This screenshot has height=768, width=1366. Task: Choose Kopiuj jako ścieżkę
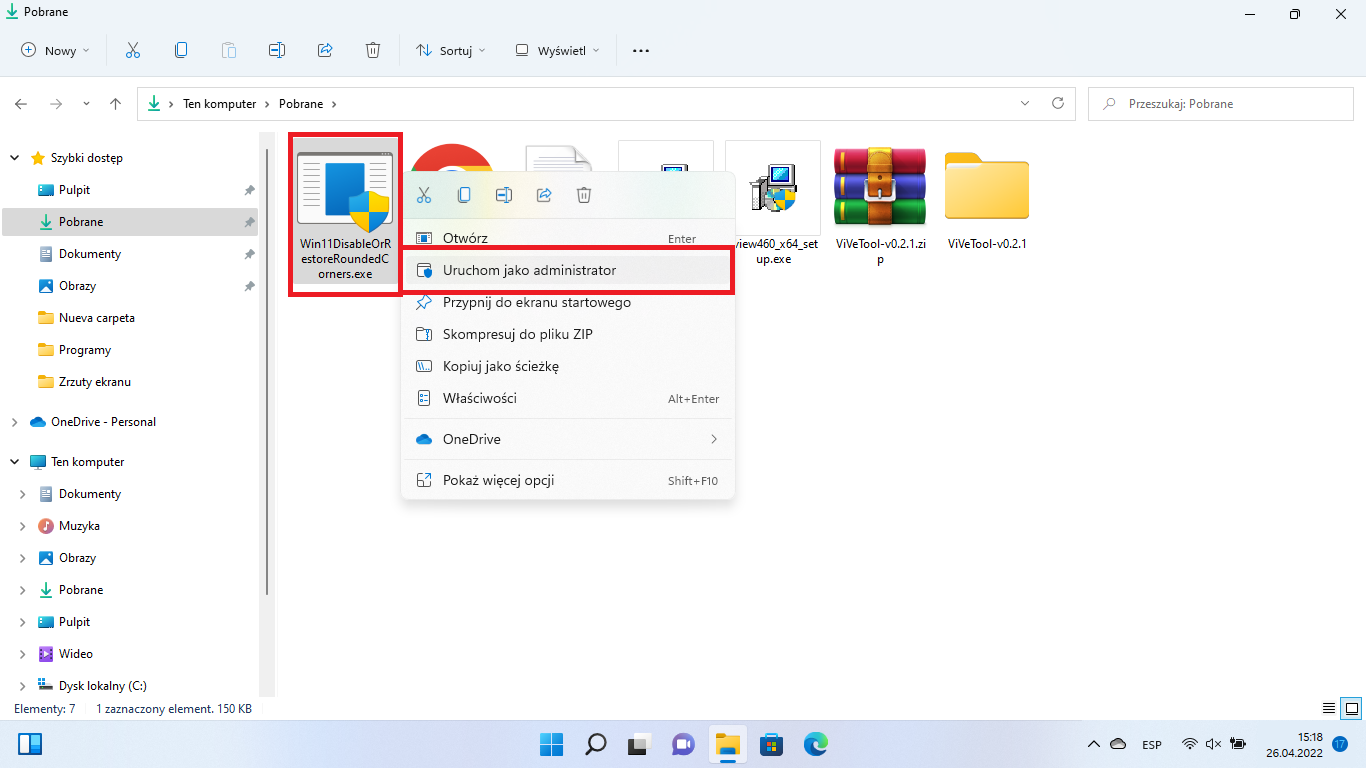(568, 366)
